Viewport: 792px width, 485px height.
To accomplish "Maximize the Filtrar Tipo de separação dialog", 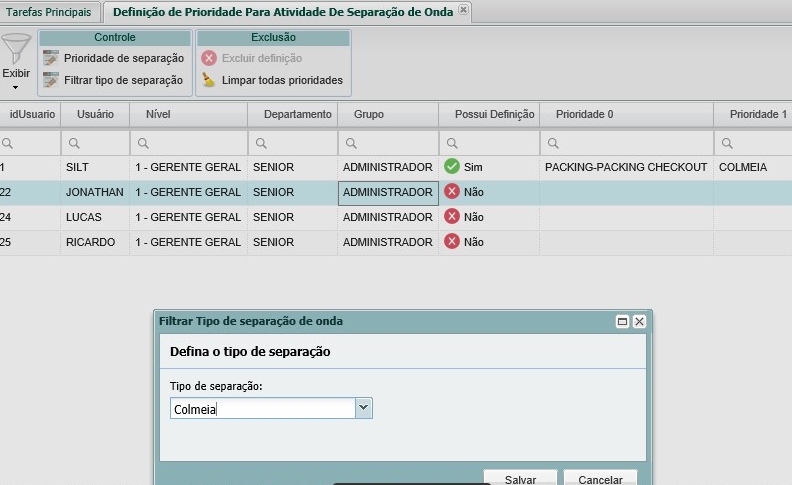I will coord(622,321).
